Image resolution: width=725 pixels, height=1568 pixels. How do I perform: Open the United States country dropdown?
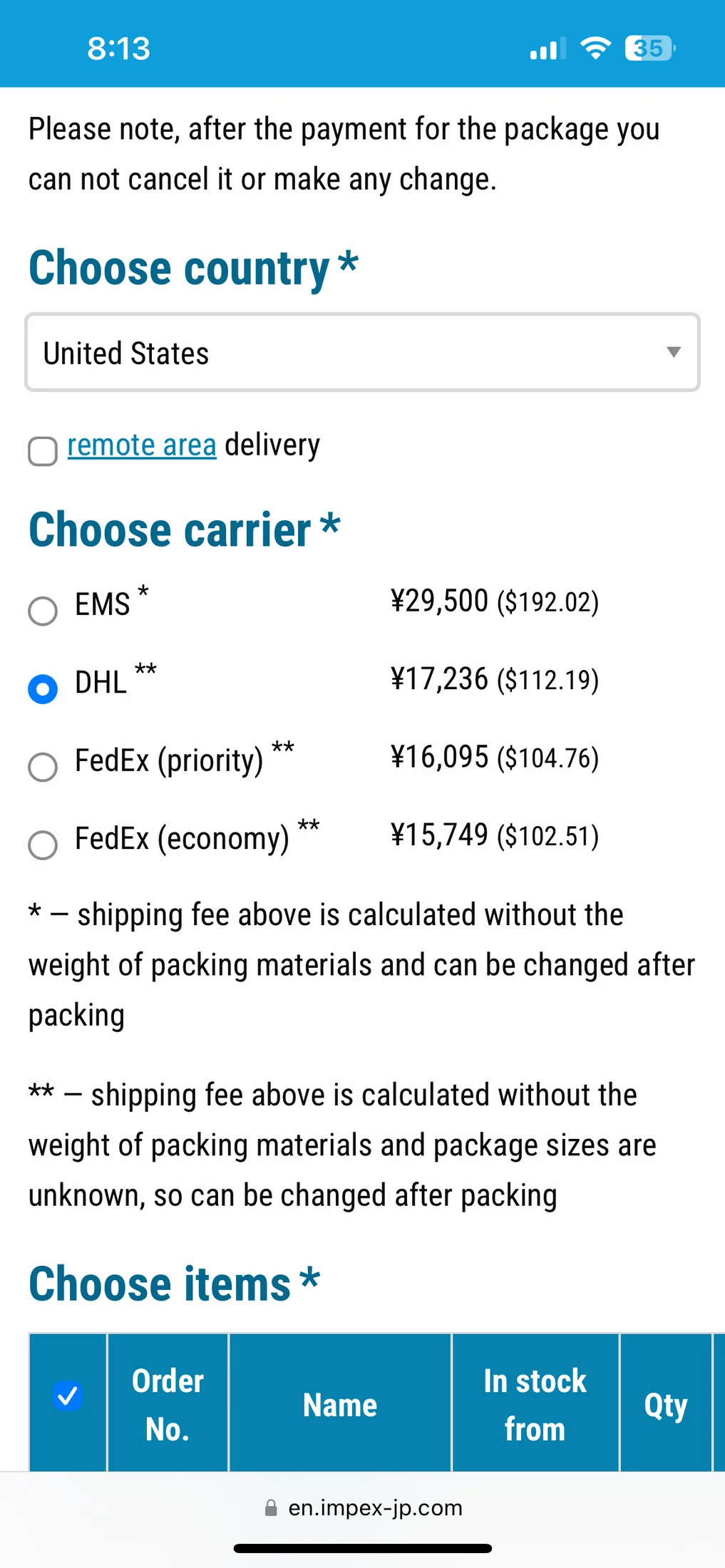point(362,353)
